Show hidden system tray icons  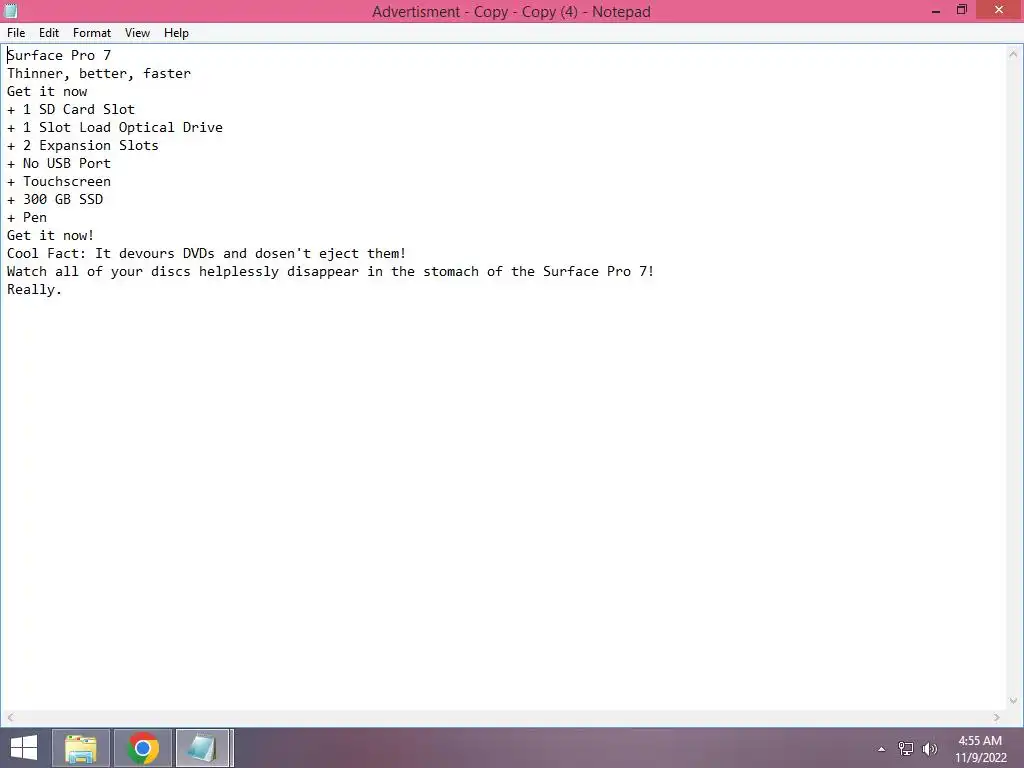tap(882, 749)
